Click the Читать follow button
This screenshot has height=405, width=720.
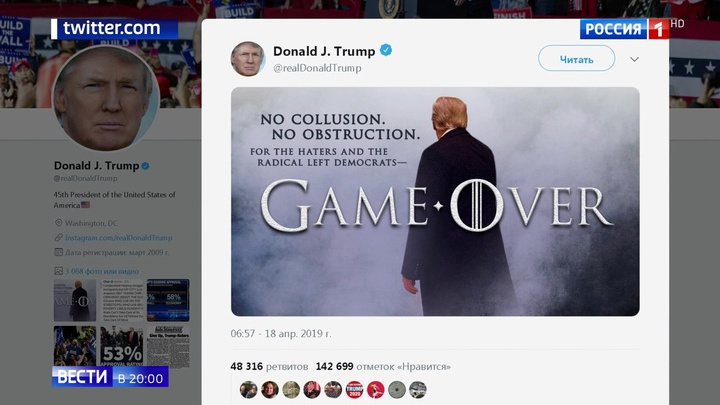(x=576, y=58)
